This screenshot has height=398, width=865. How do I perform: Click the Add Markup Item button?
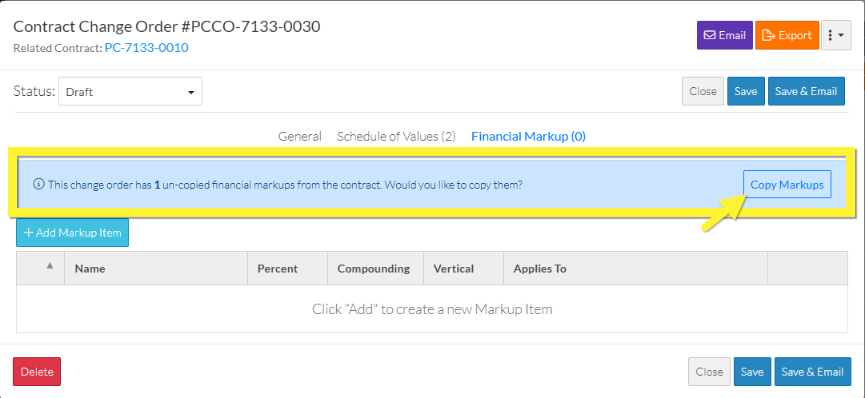coord(72,233)
